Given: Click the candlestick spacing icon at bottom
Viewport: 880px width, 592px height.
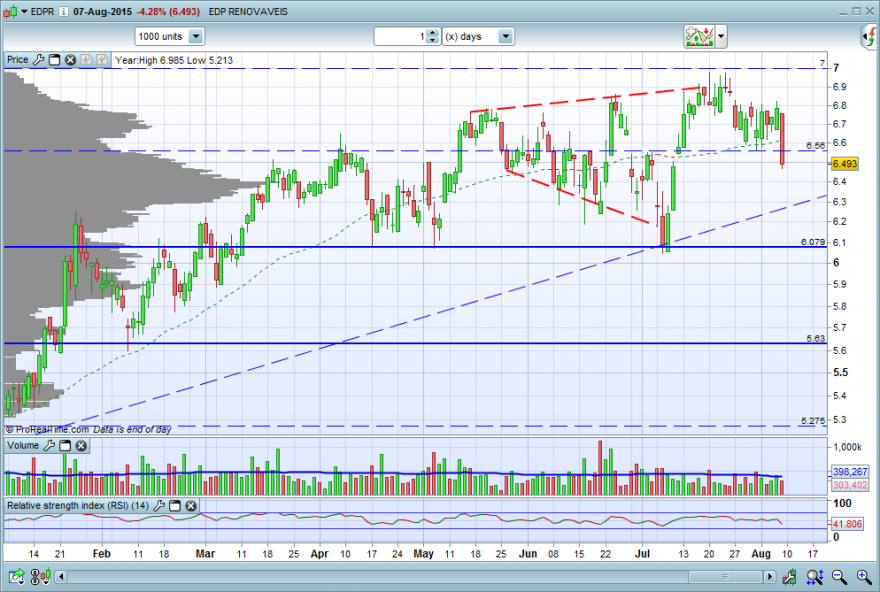Looking at the screenshot, I should [41, 576].
